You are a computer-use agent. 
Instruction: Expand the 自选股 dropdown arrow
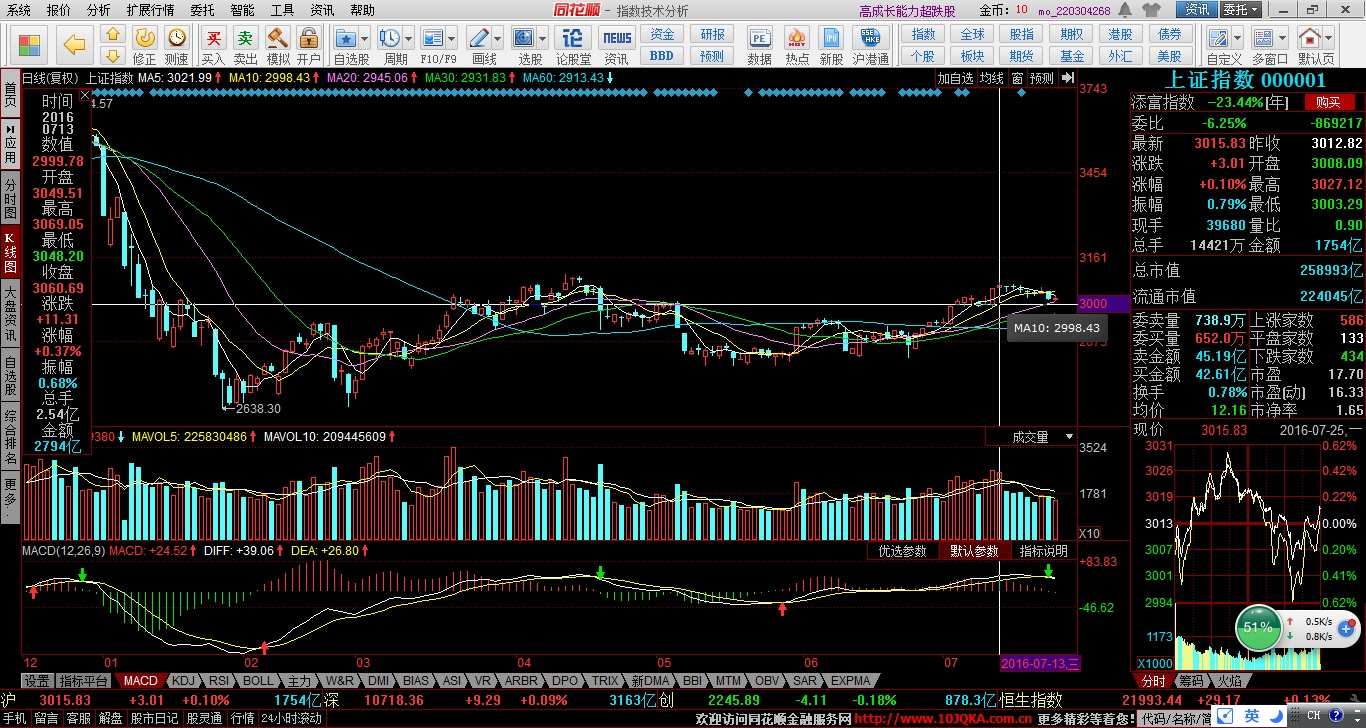pos(364,39)
